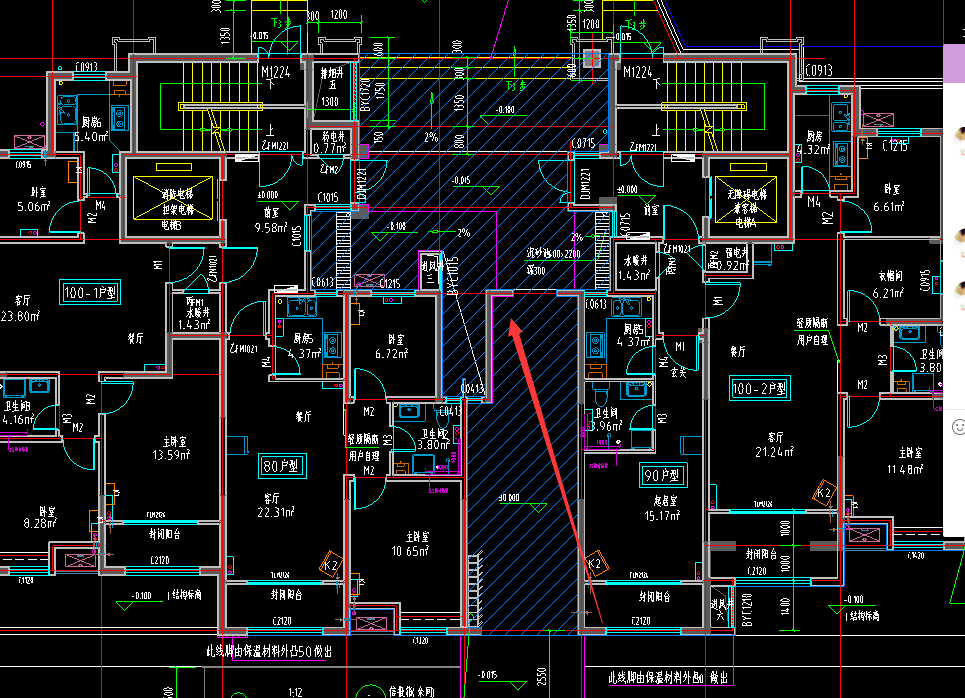965x698 pixels.
Task: Click the 此线脚由保温材料外凸50做出 note
Action: [269, 651]
